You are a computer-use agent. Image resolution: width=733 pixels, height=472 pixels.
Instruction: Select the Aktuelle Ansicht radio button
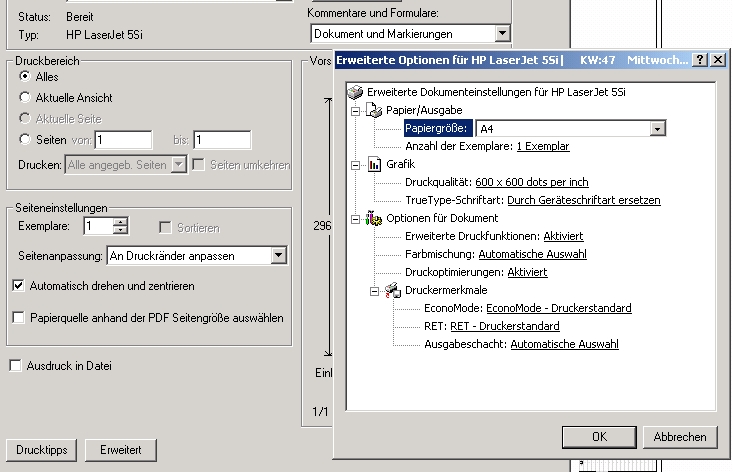25,97
